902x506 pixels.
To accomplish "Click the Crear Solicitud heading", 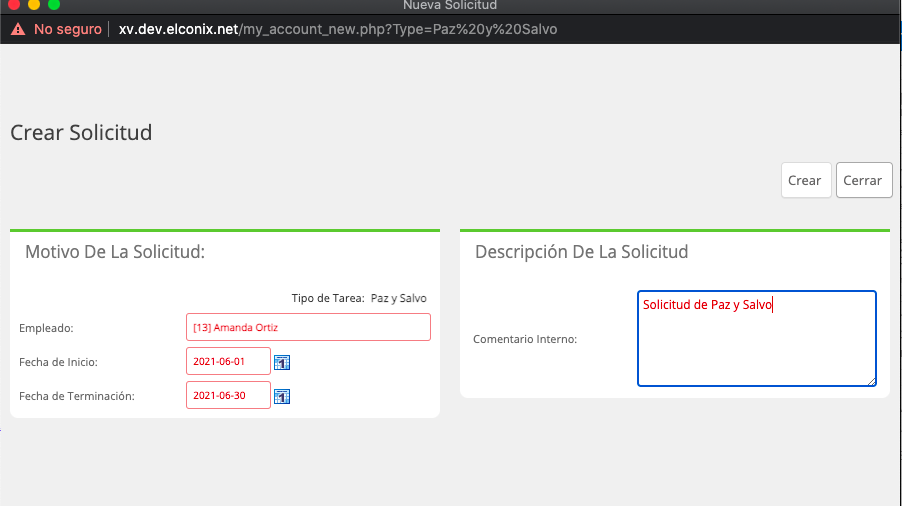I will pyautogui.click(x=81, y=133).
